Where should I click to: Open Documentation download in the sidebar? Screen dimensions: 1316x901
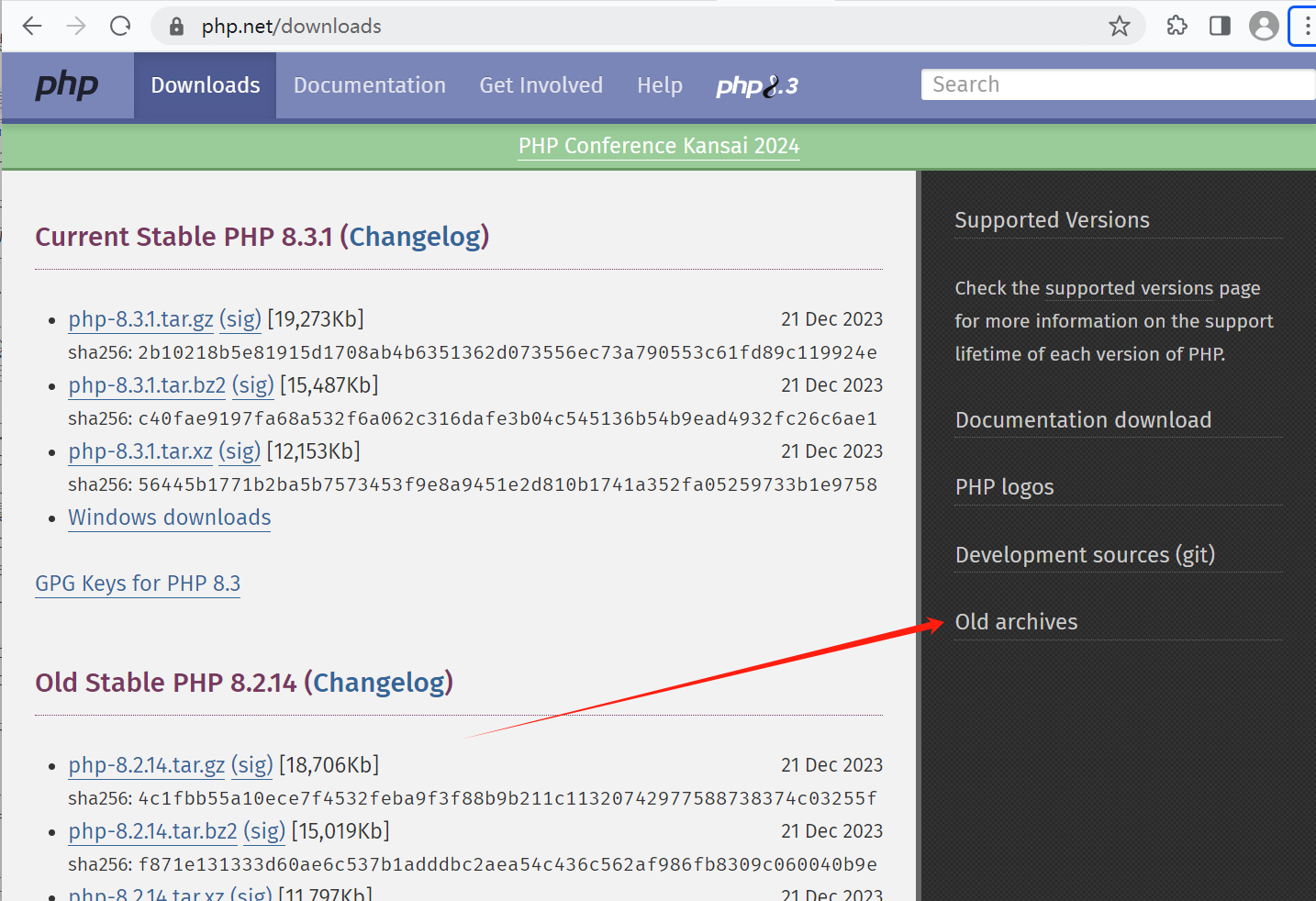(x=1083, y=420)
